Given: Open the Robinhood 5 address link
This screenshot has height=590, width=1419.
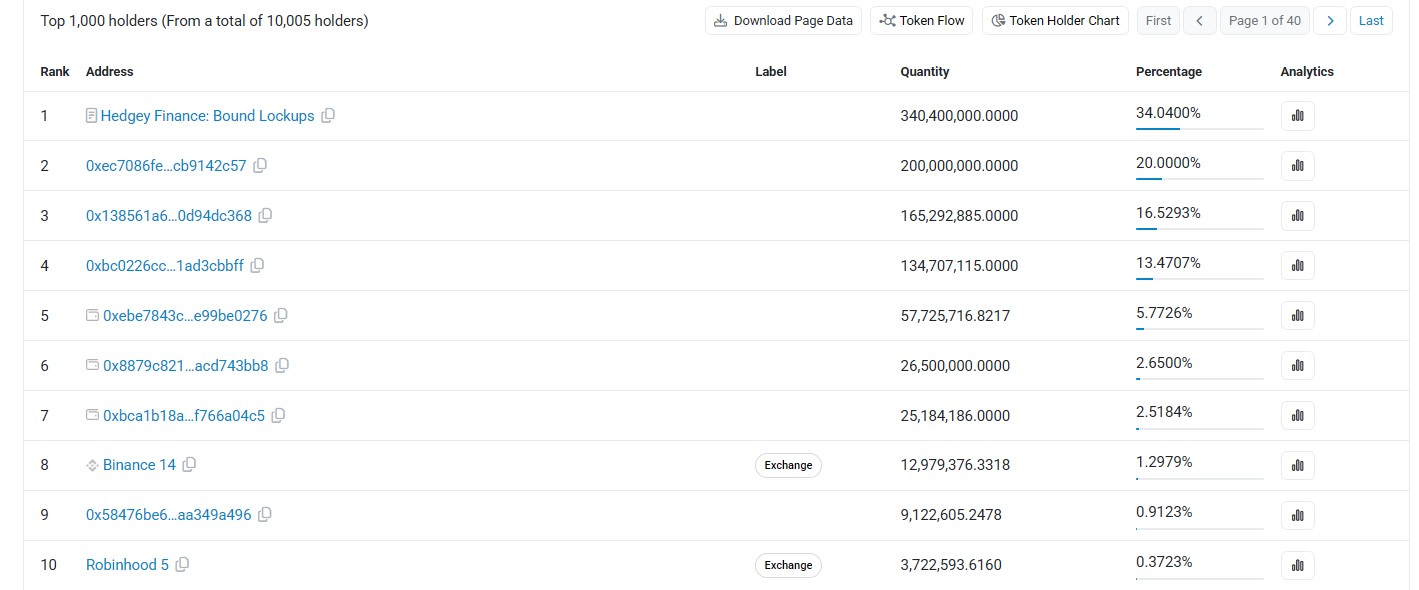Looking at the screenshot, I should point(127,565).
